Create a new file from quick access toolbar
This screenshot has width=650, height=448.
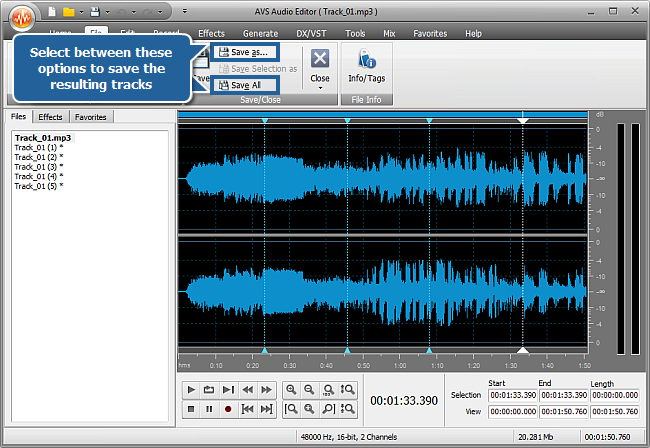point(52,12)
